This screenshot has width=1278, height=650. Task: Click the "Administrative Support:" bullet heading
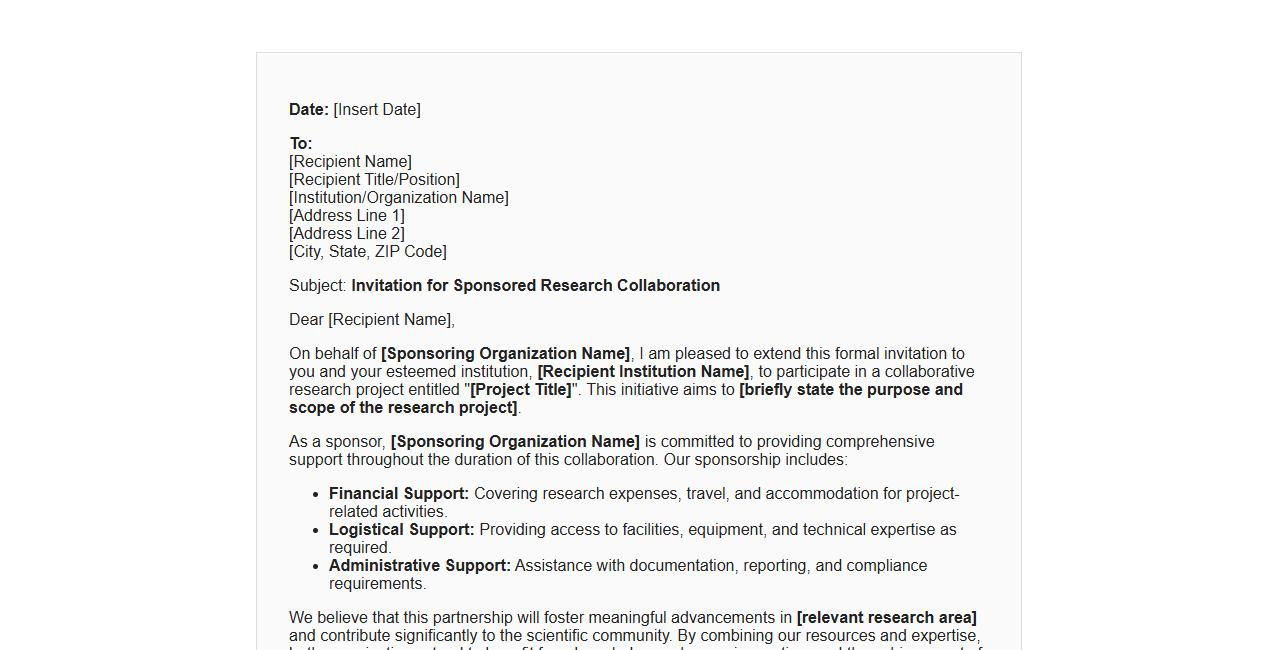[419, 566]
